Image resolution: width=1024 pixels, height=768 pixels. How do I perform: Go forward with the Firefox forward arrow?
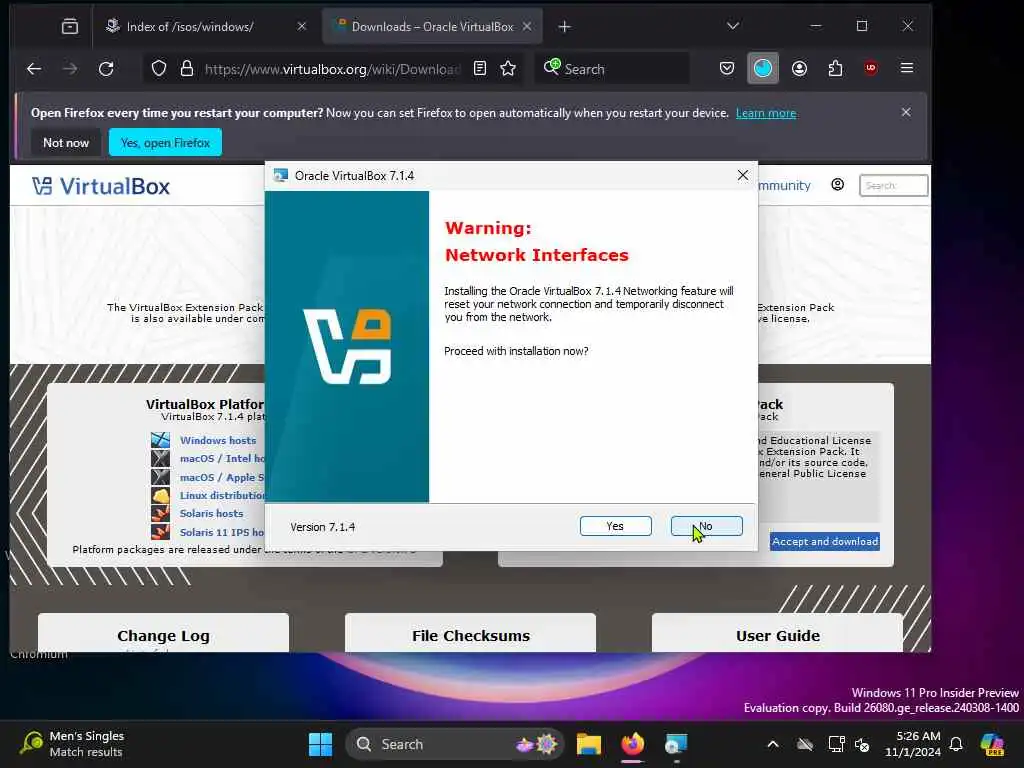(x=70, y=69)
